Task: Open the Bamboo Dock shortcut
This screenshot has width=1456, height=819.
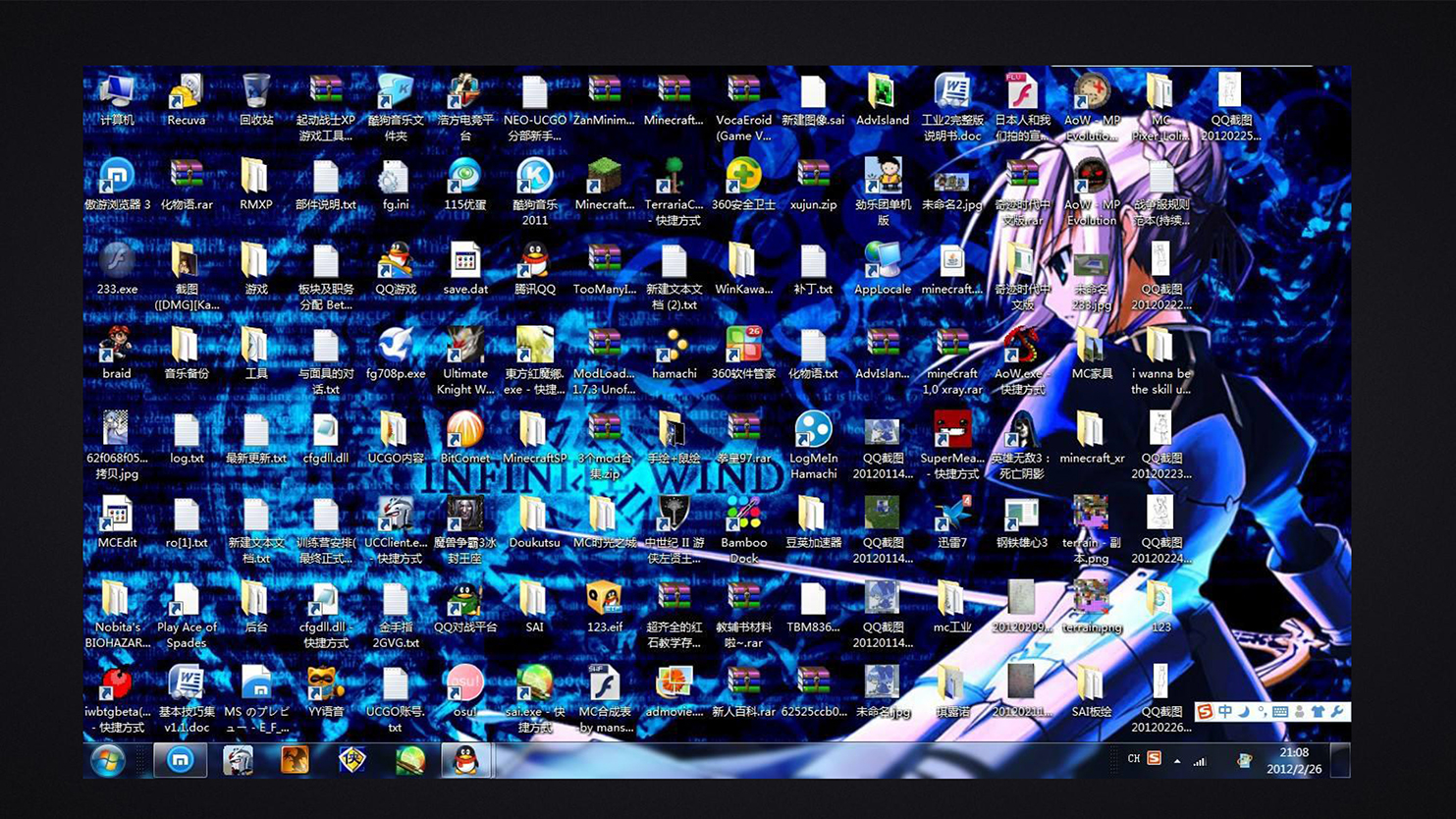Action: [x=743, y=529]
